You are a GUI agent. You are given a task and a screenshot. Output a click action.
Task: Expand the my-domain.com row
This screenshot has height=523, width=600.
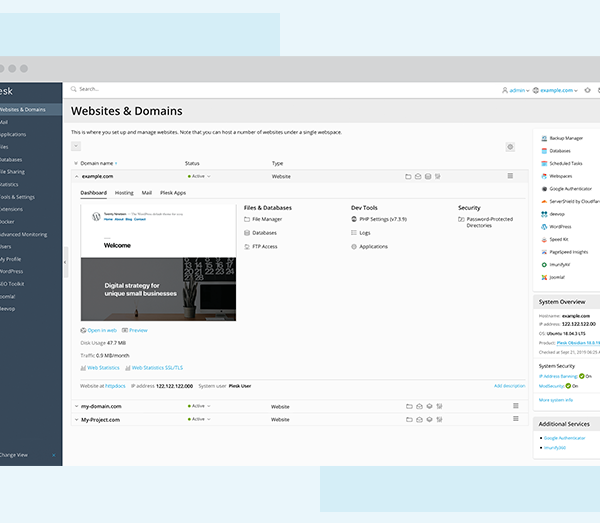click(x=76, y=406)
